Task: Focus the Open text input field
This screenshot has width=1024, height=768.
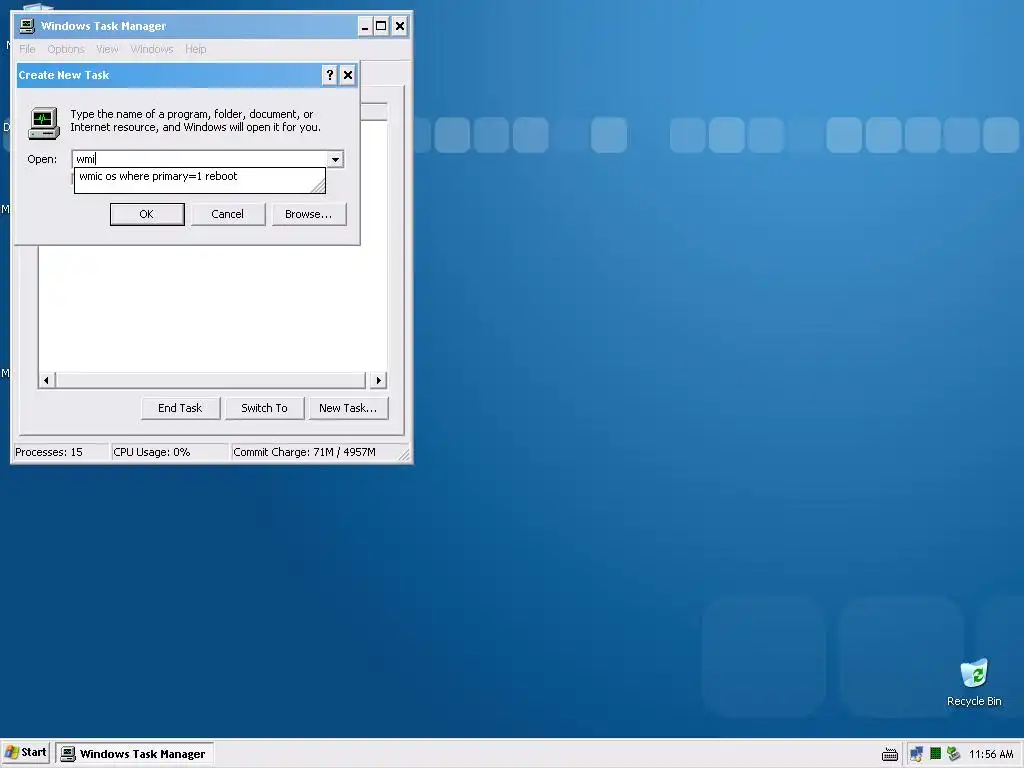Action: click(199, 159)
